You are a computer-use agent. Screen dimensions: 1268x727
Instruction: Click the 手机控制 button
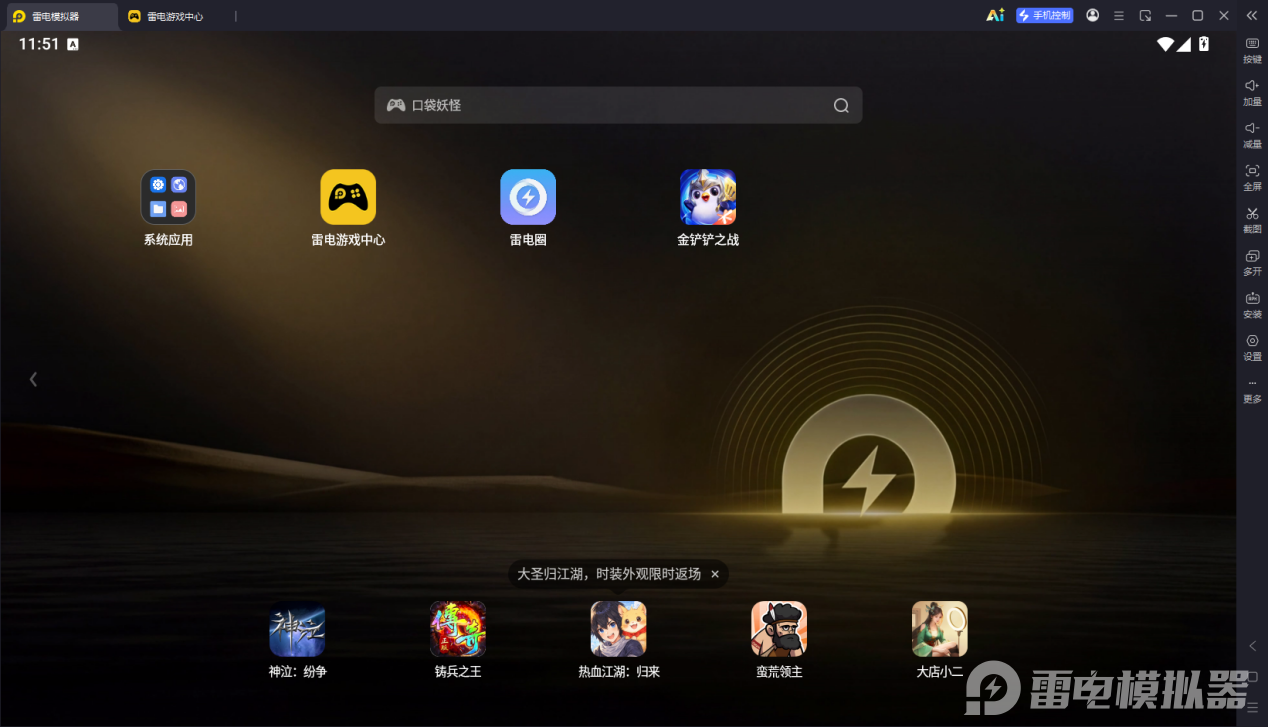(1045, 15)
